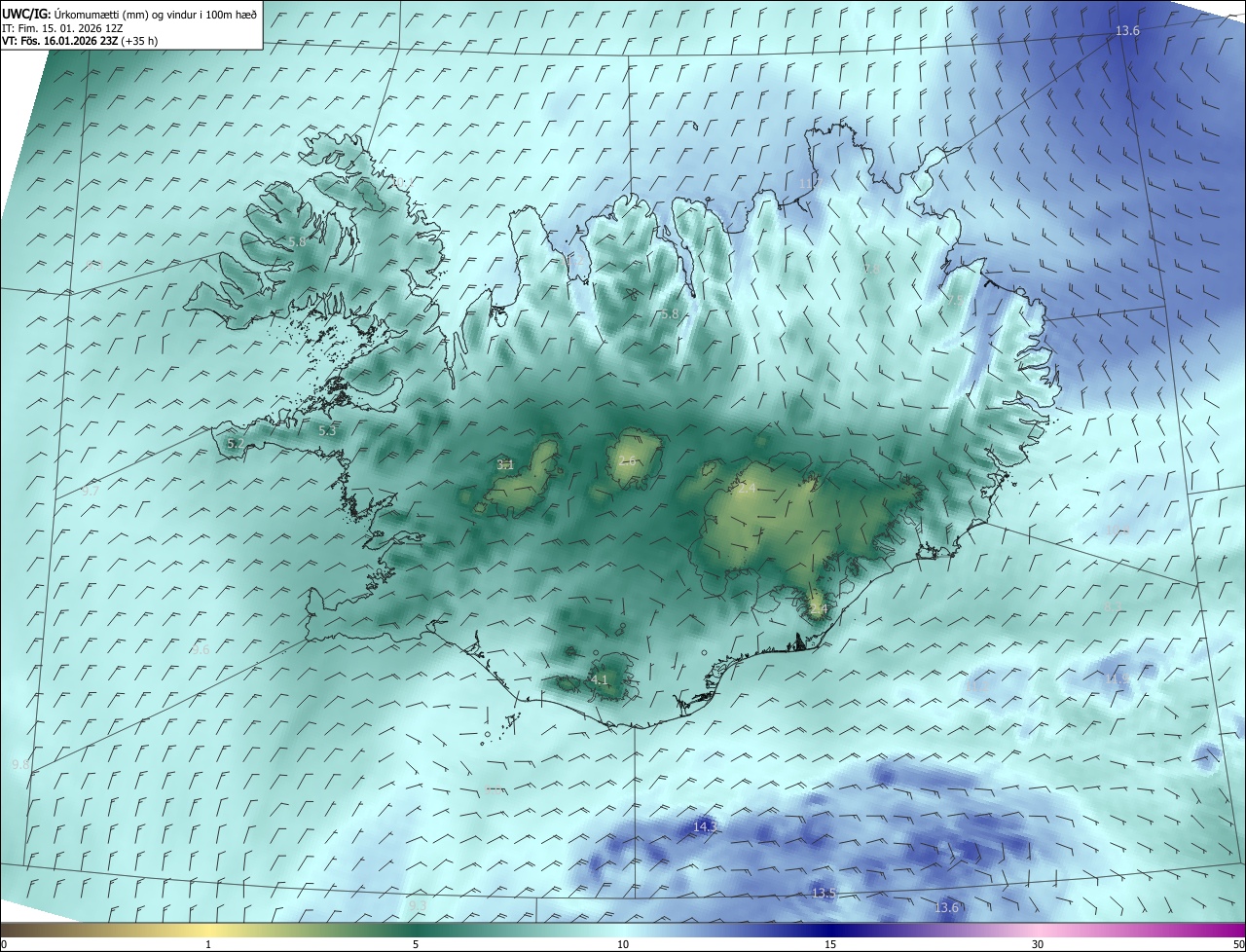Click the 2.4 value at the centre of Vatnajökull

747,488
